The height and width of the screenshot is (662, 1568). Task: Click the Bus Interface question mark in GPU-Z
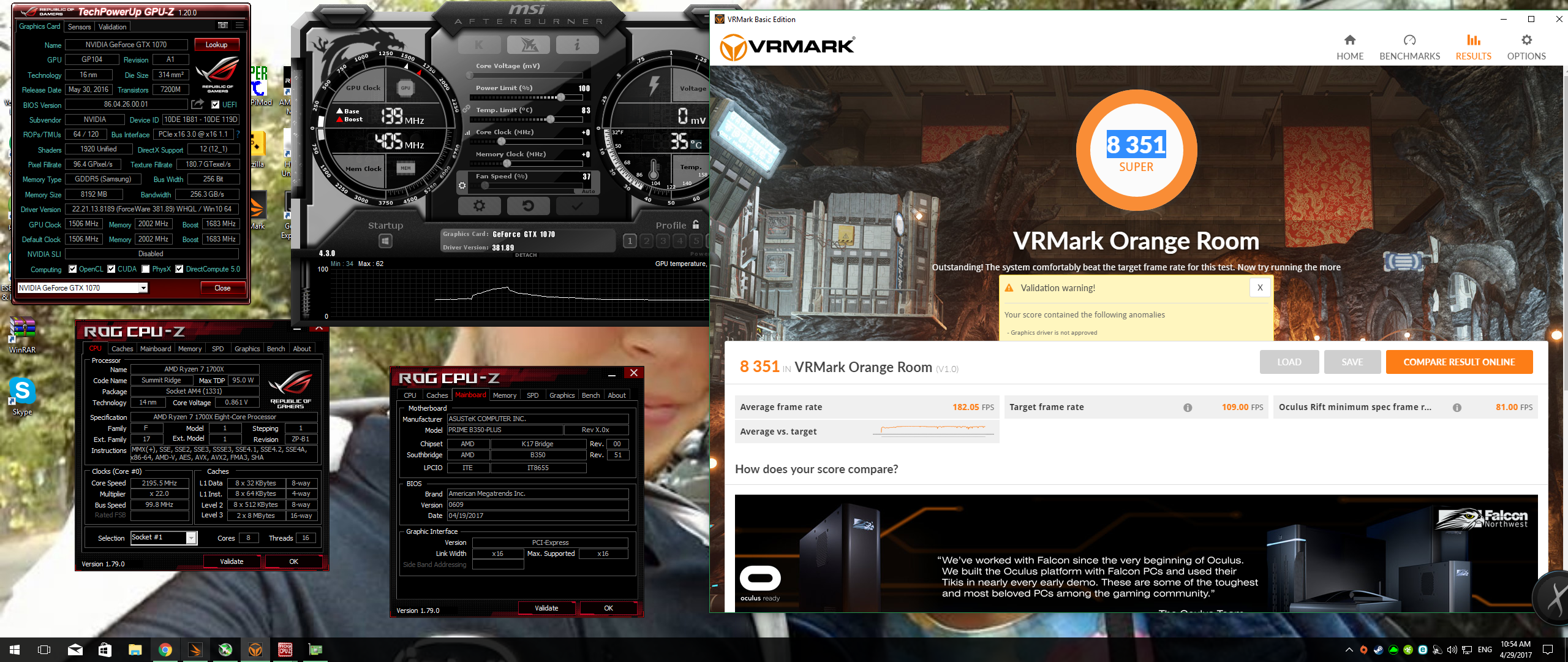click(238, 134)
